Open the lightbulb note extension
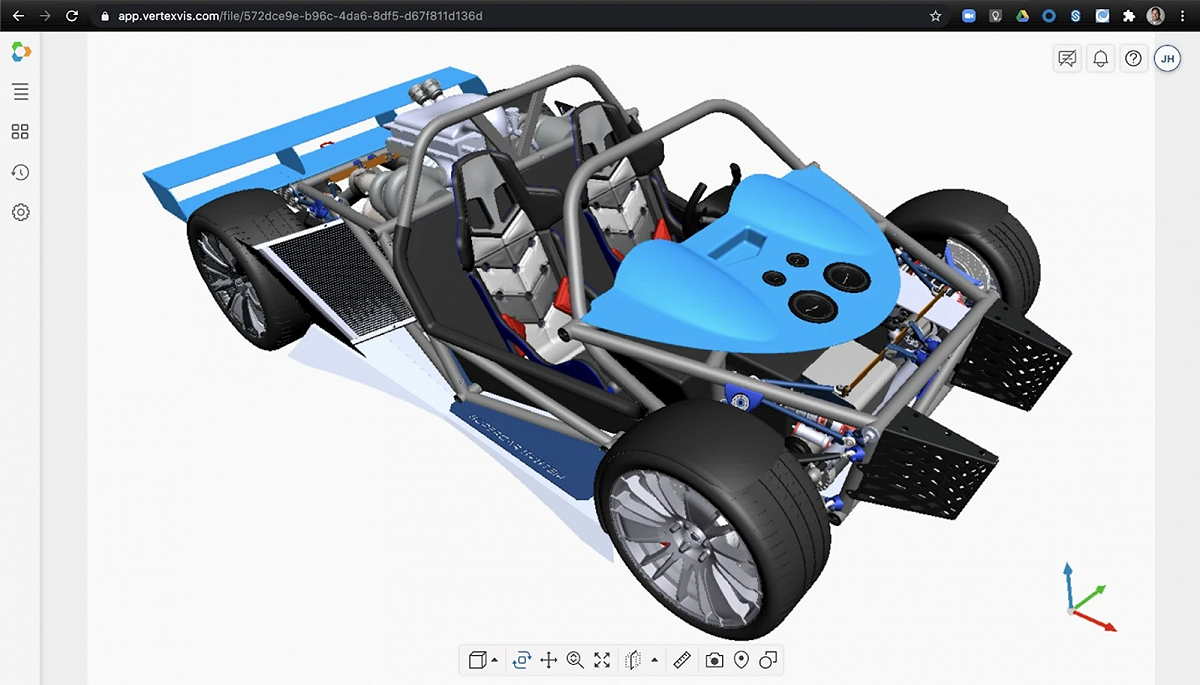 pos(996,16)
